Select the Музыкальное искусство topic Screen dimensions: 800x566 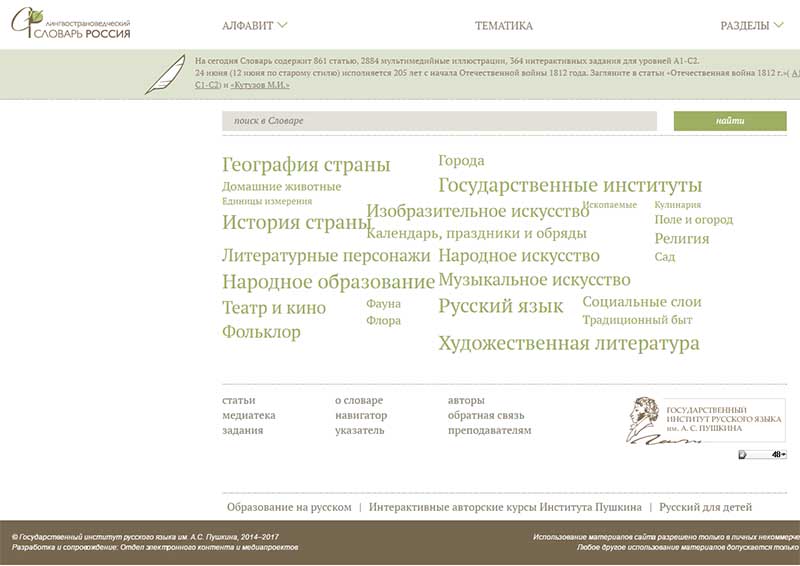coord(534,280)
